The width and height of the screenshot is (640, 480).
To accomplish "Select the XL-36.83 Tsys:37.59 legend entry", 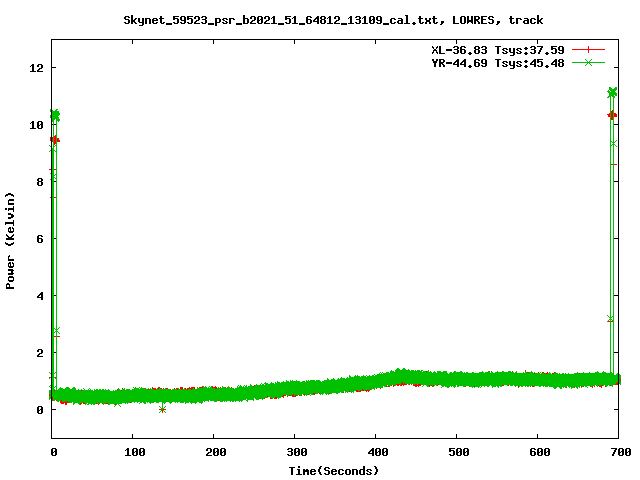I will 498,50.
